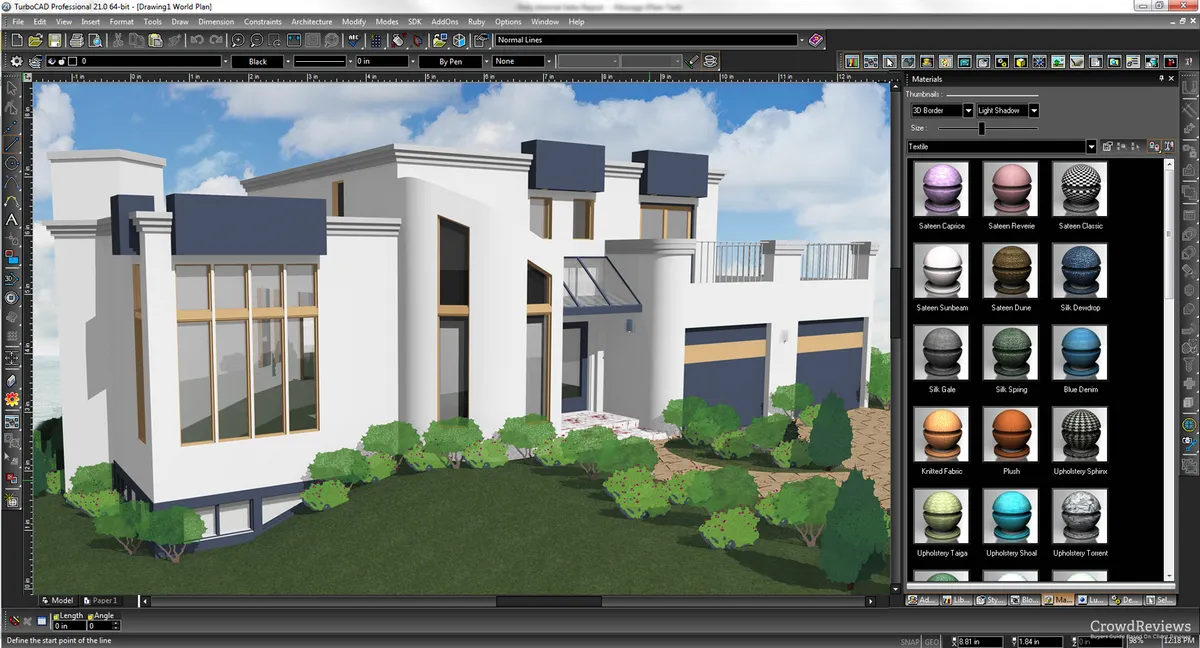1200x648 pixels.
Task: Open the Black pen color dropdown
Action: (x=288, y=62)
